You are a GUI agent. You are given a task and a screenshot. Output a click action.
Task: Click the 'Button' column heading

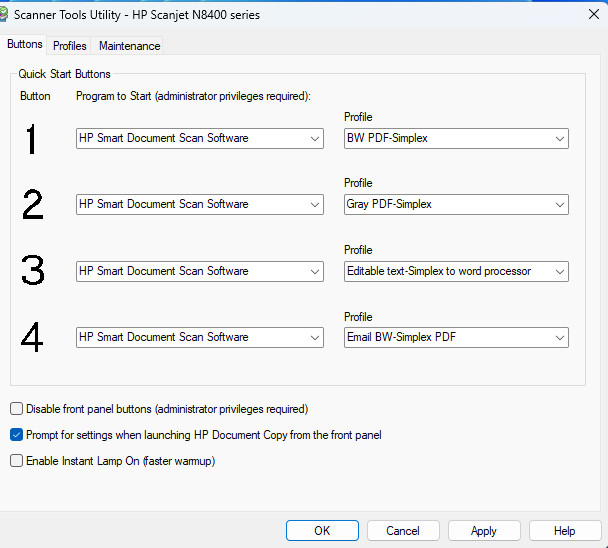pos(35,96)
